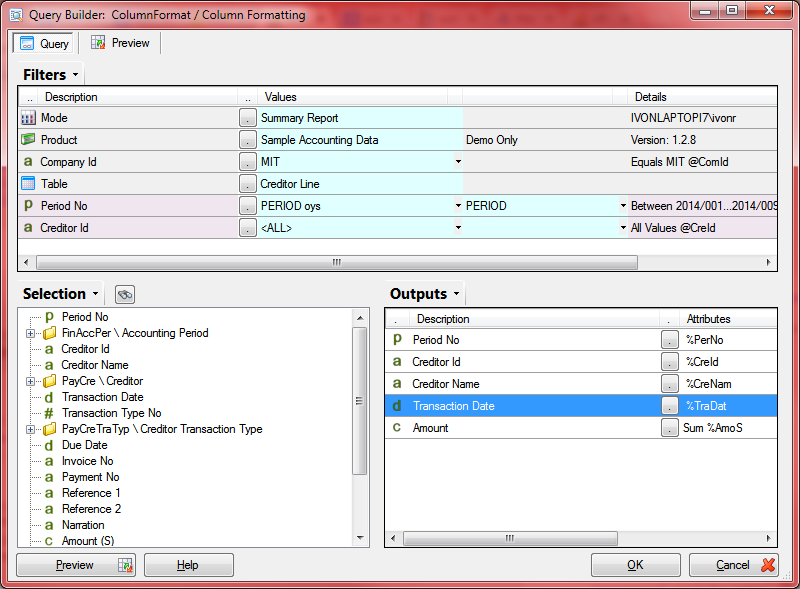This screenshot has width=800, height=589.
Task: Select Reference 1 in the Selection tree
Action: [91, 493]
